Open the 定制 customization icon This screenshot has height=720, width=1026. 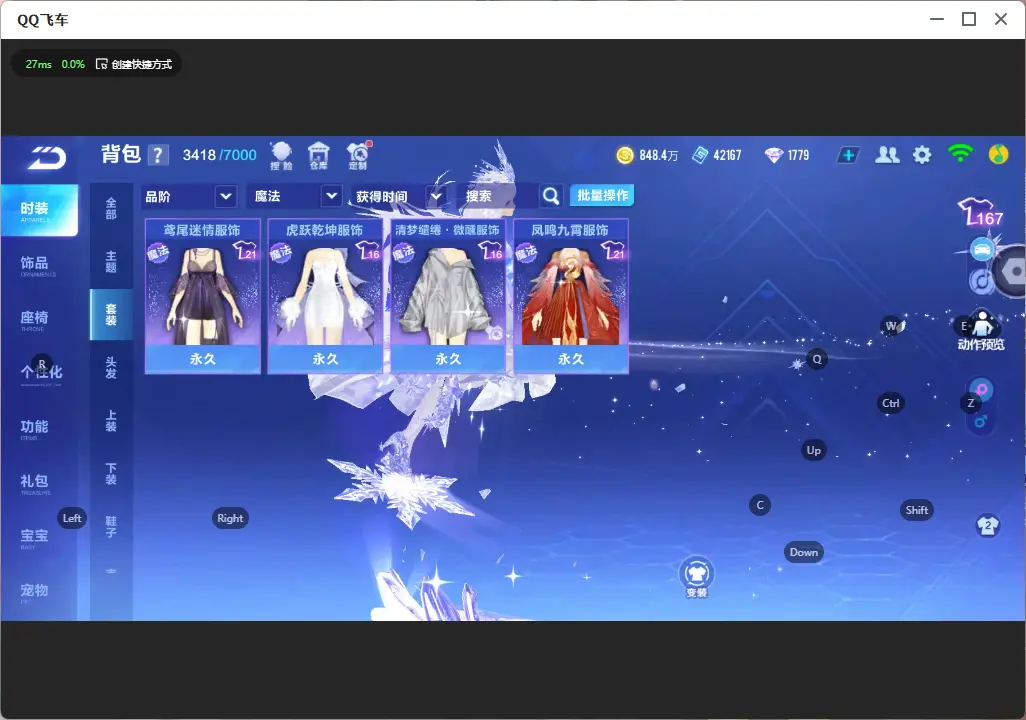pyautogui.click(x=358, y=156)
